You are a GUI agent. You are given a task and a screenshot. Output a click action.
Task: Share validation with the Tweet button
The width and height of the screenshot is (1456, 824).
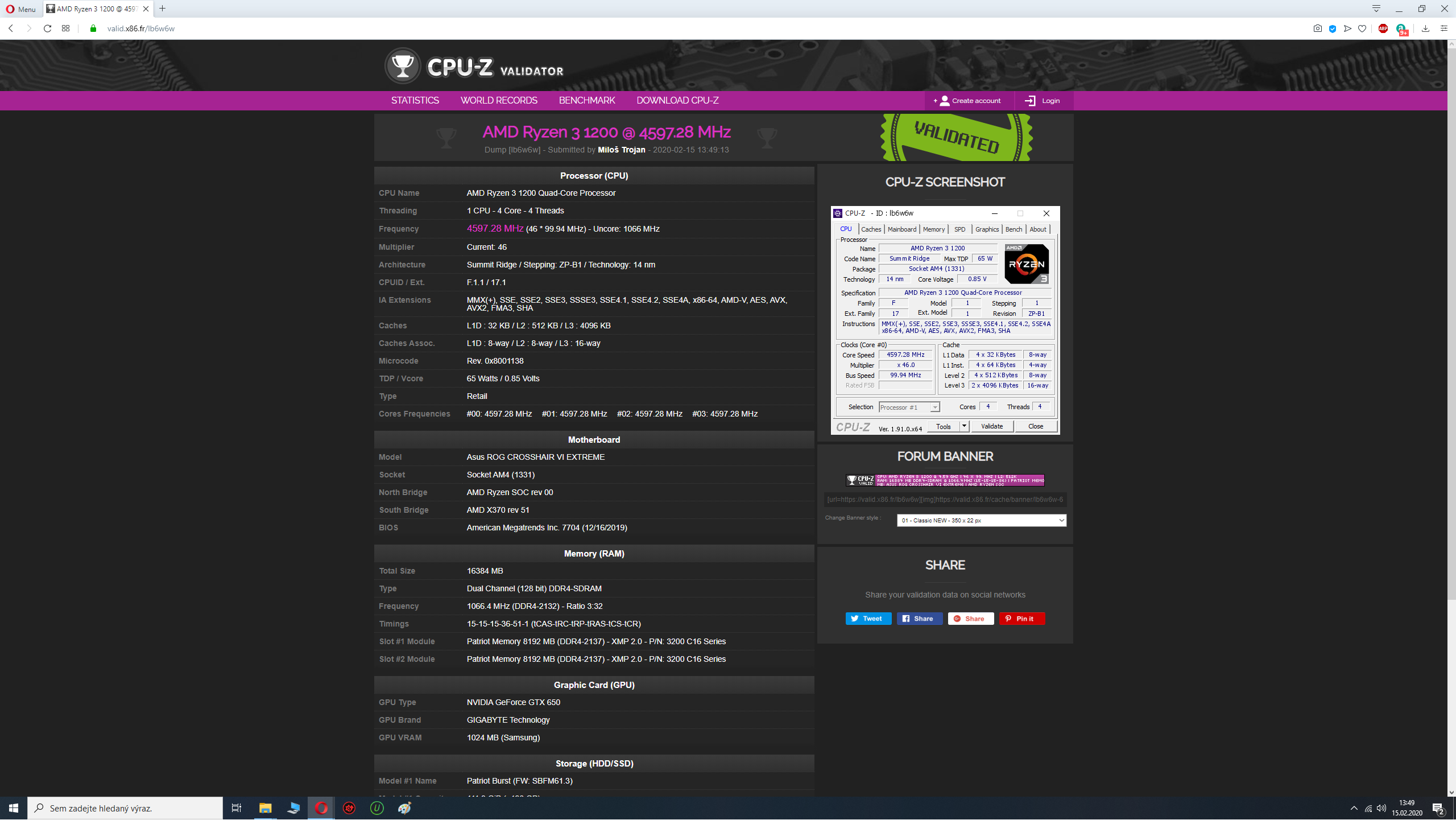868,619
